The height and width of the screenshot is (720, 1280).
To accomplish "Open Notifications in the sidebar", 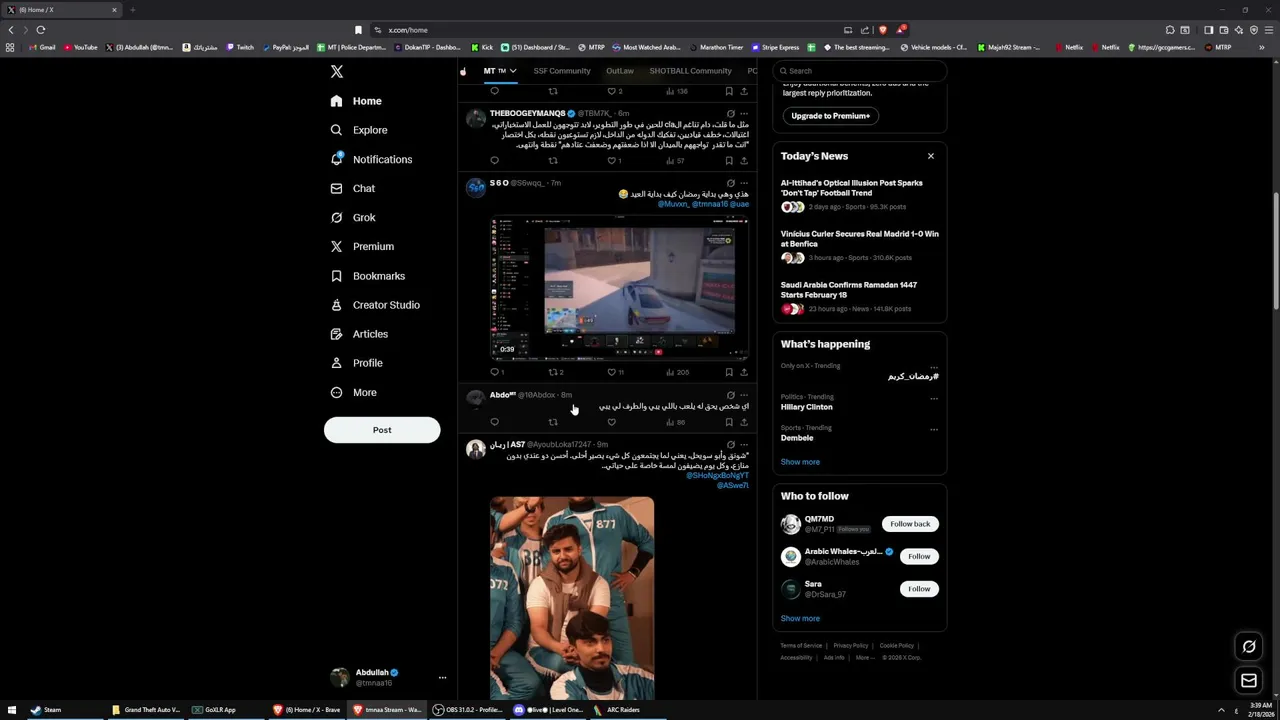I will [x=371, y=159].
